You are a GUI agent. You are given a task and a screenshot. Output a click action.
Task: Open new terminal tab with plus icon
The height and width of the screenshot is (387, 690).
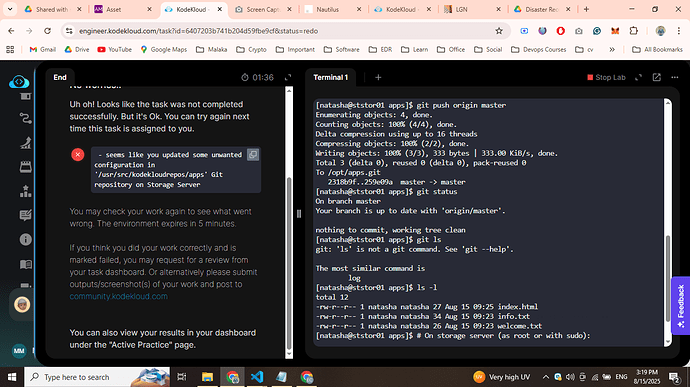click(378, 77)
